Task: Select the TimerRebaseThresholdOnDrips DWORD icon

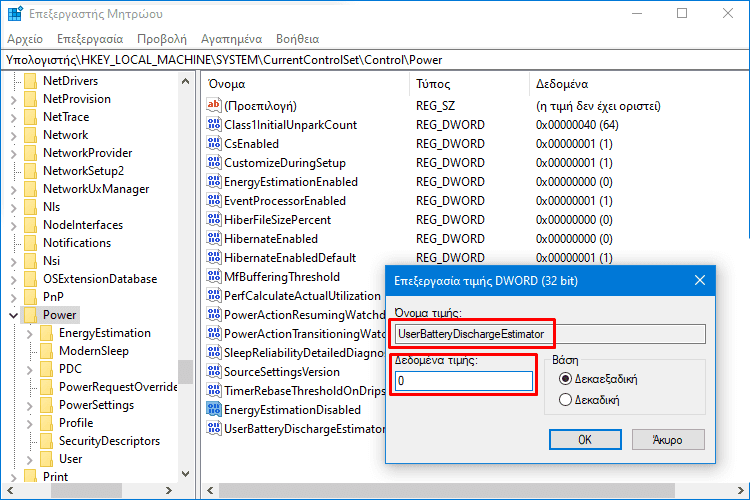Action: [x=214, y=390]
